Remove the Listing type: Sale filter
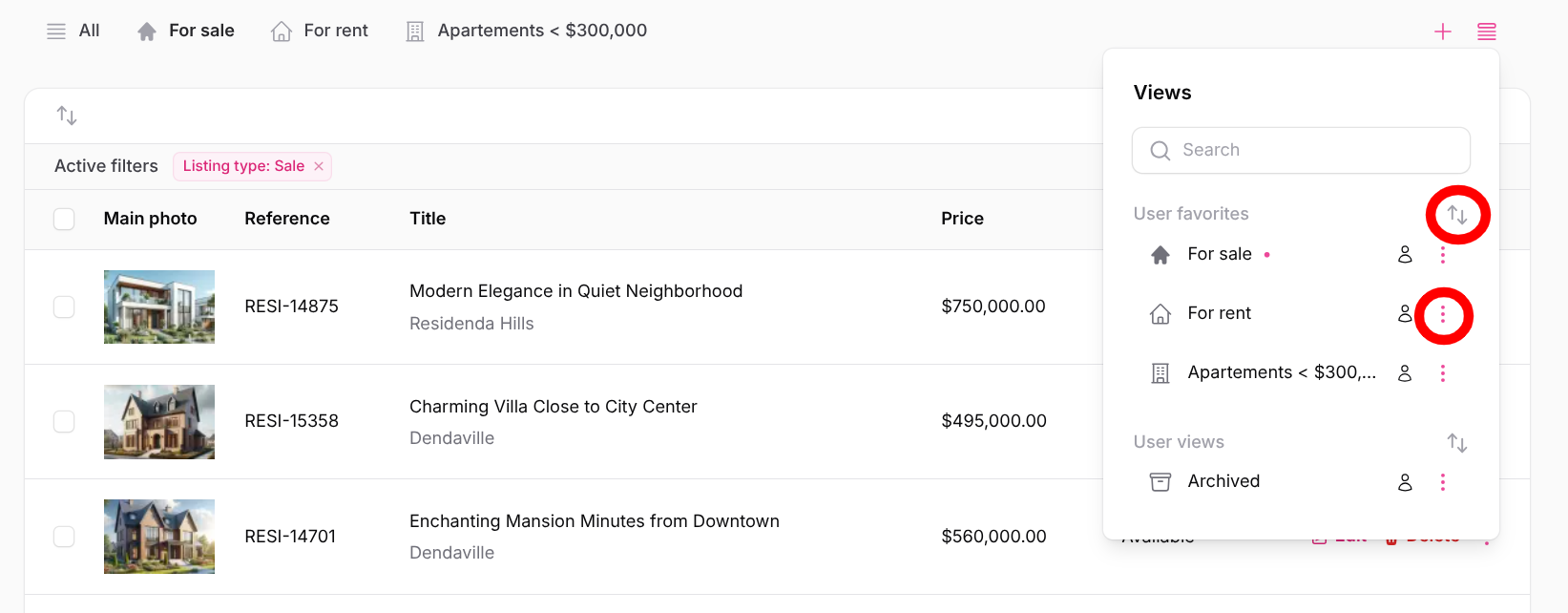The image size is (1568, 613). coord(319,166)
